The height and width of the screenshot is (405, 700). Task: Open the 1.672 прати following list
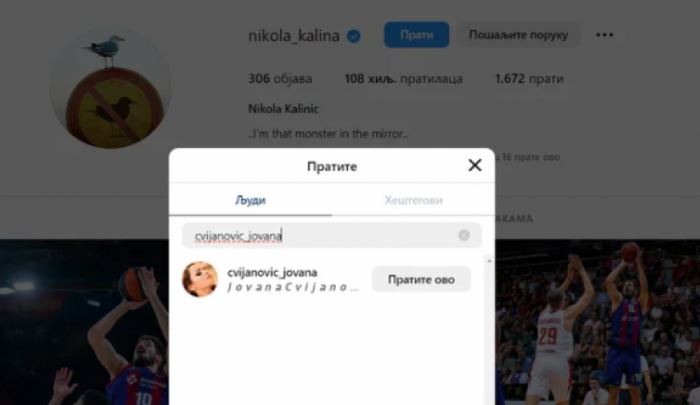[529, 79]
